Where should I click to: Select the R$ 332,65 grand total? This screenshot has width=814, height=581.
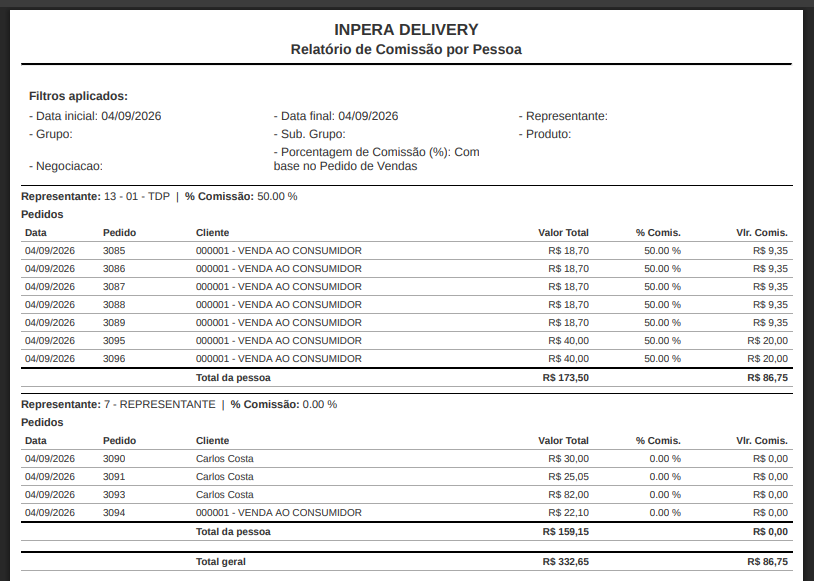pyautogui.click(x=565, y=562)
